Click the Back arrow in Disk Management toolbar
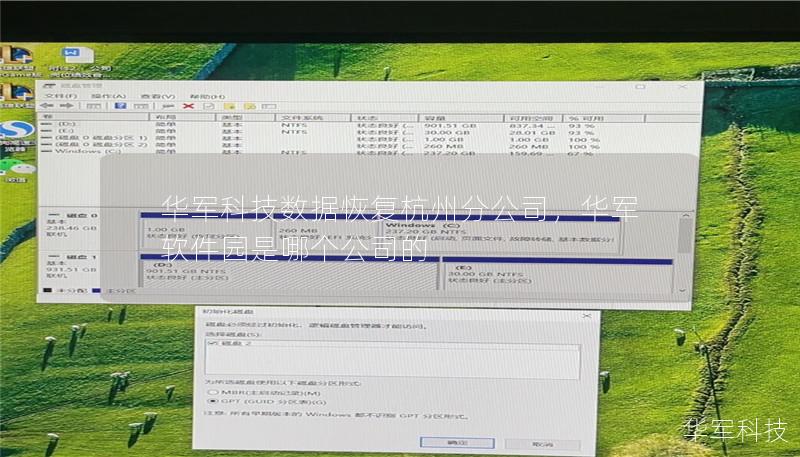 [47, 105]
